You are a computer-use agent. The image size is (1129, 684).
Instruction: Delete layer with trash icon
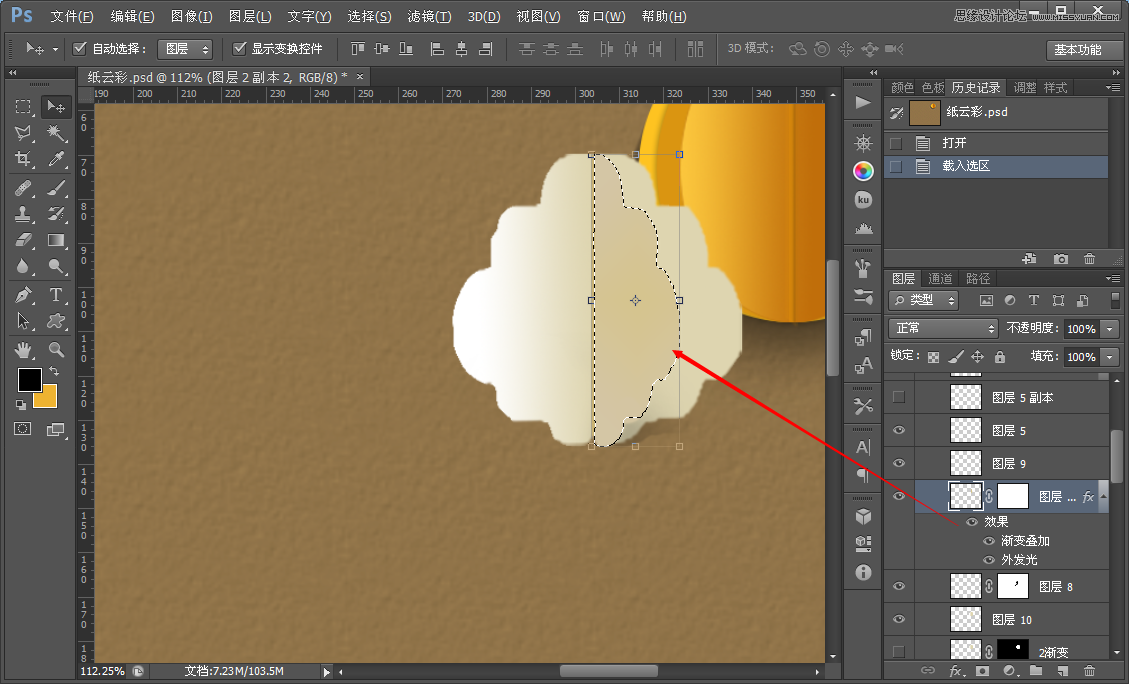(1089, 671)
